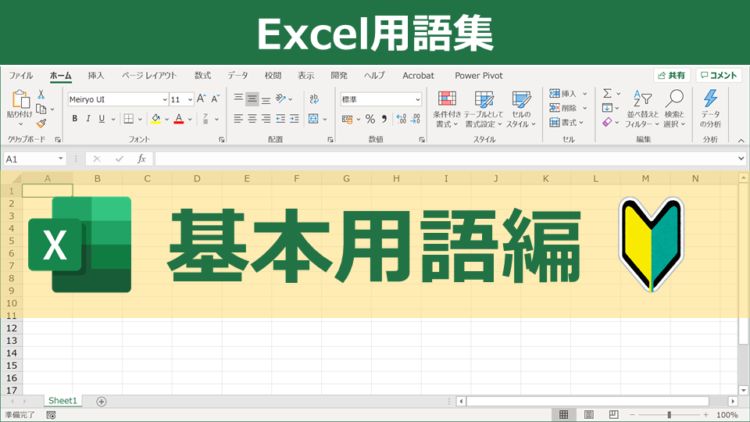Align cell text right
Viewport: 750px width, 422px height.
tap(266, 119)
